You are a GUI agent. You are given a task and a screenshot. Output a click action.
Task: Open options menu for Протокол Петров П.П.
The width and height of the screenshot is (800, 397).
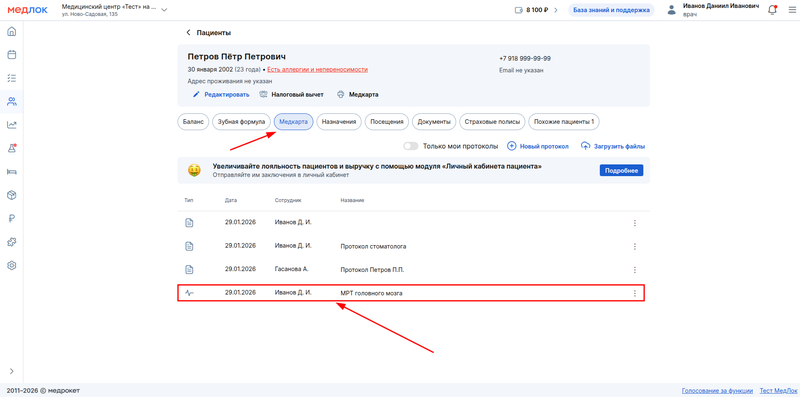click(x=635, y=269)
